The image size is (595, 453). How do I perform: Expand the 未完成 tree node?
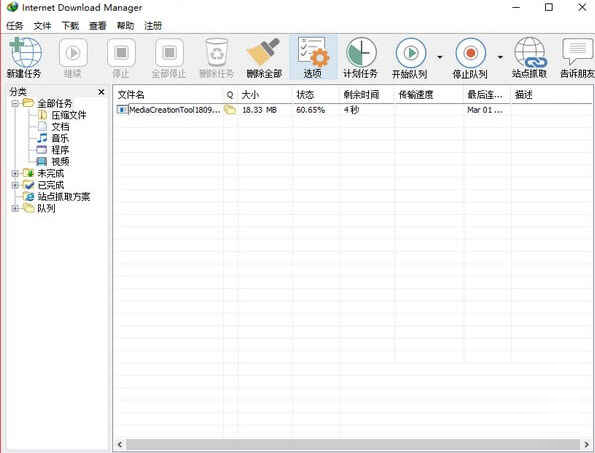tap(15, 173)
